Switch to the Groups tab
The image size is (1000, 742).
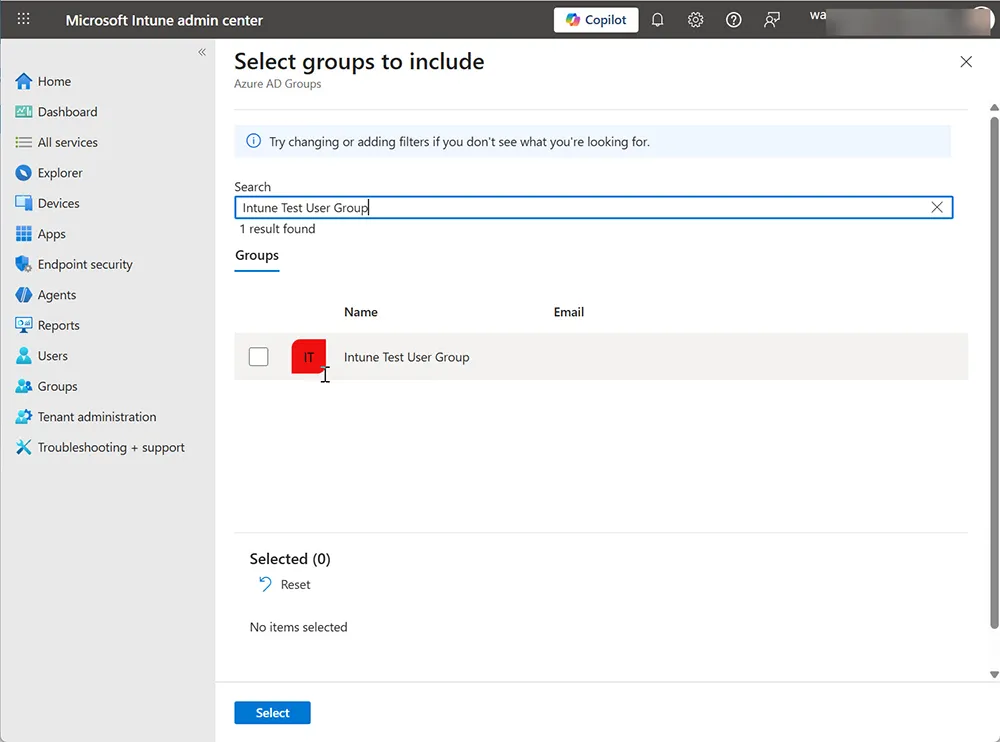256,256
